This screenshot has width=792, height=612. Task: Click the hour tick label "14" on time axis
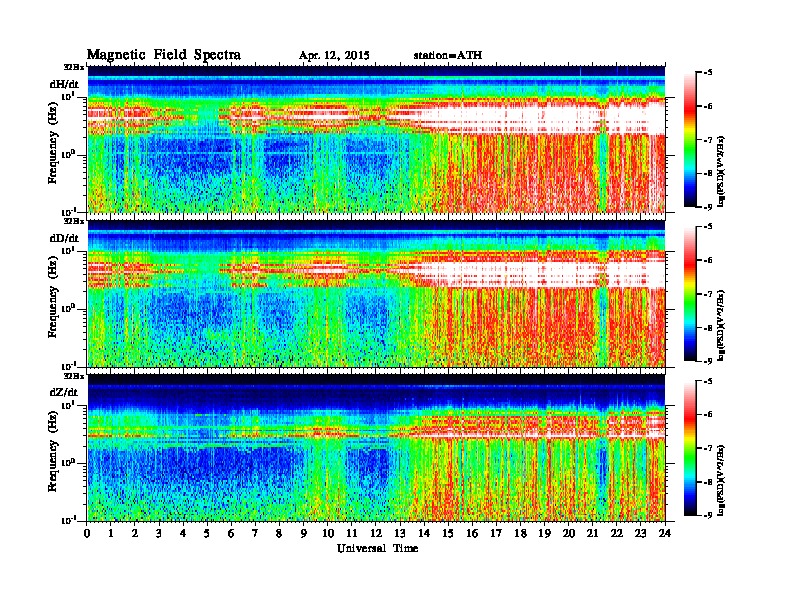tap(424, 533)
